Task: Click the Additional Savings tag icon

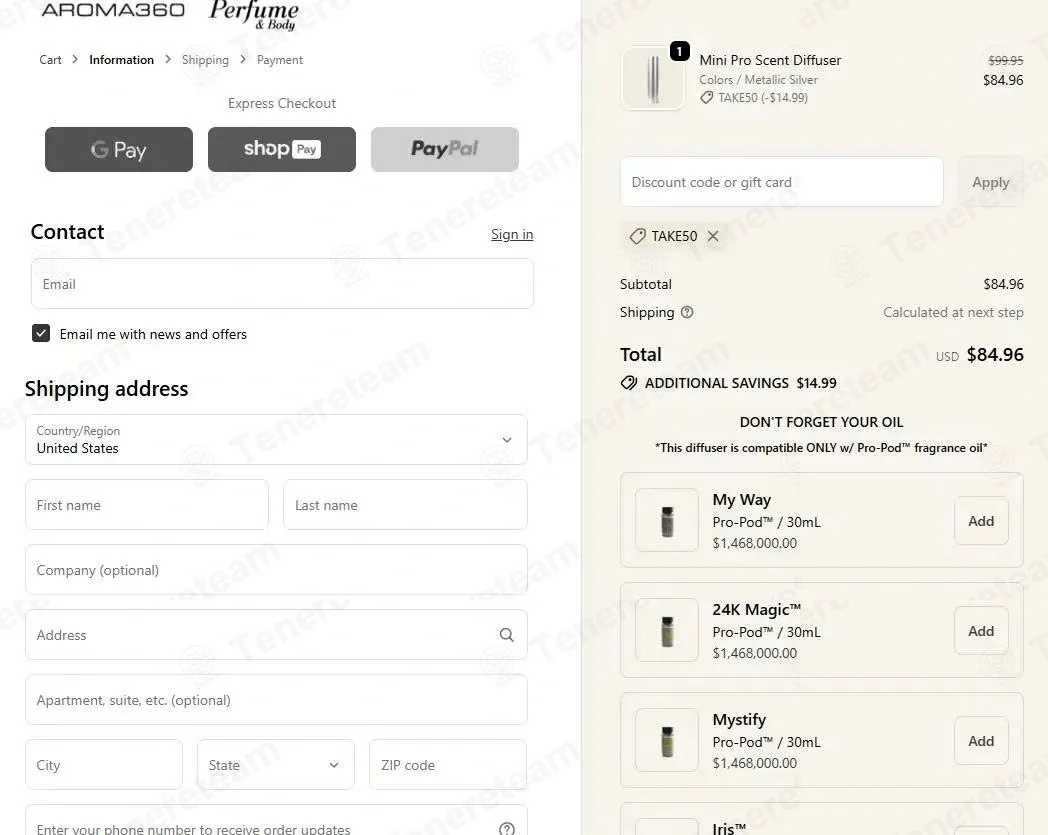Action: coord(628,382)
